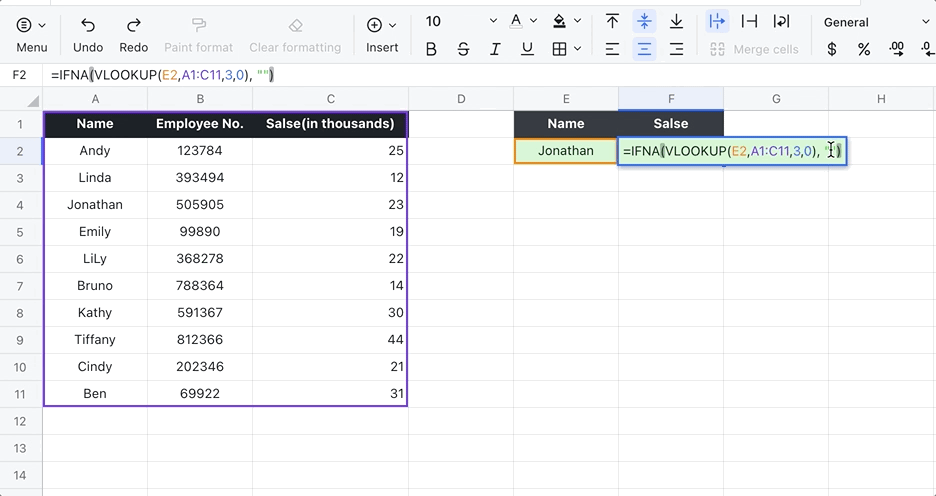Expand fill color dropdown arrow
This screenshot has height=496, width=936.
click(x=577, y=21)
